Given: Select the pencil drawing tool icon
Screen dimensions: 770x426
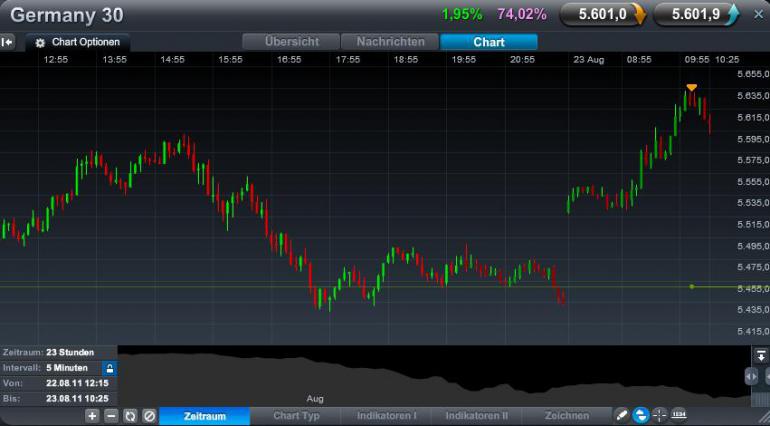Looking at the screenshot, I should click(622, 415).
